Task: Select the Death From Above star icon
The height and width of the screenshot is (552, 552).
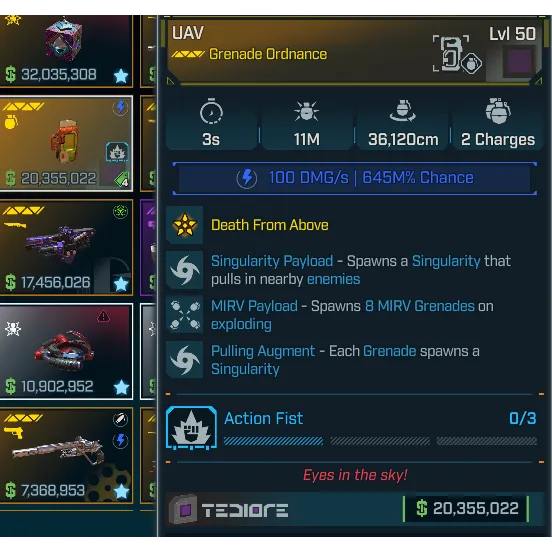Action: [184, 225]
